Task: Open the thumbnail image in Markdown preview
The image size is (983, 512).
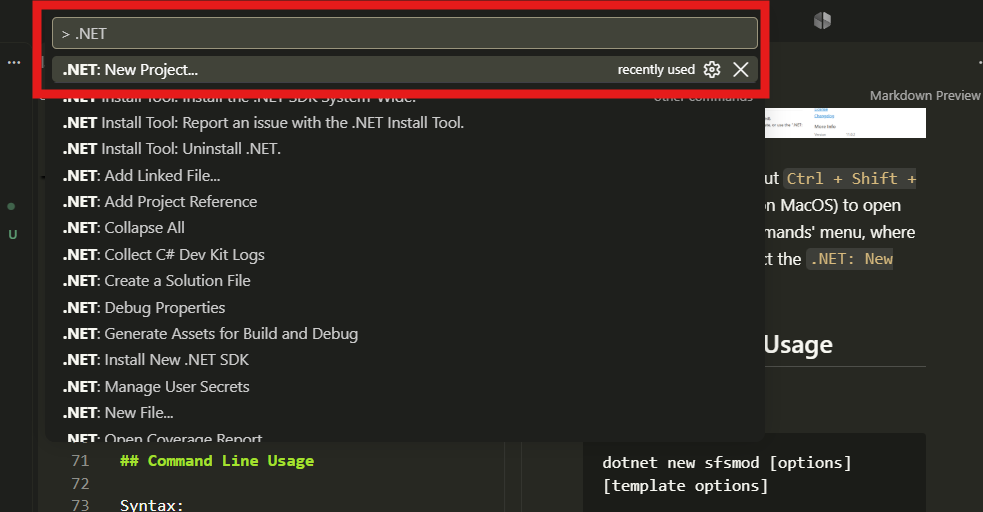Action: pyautogui.click(x=844, y=123)
